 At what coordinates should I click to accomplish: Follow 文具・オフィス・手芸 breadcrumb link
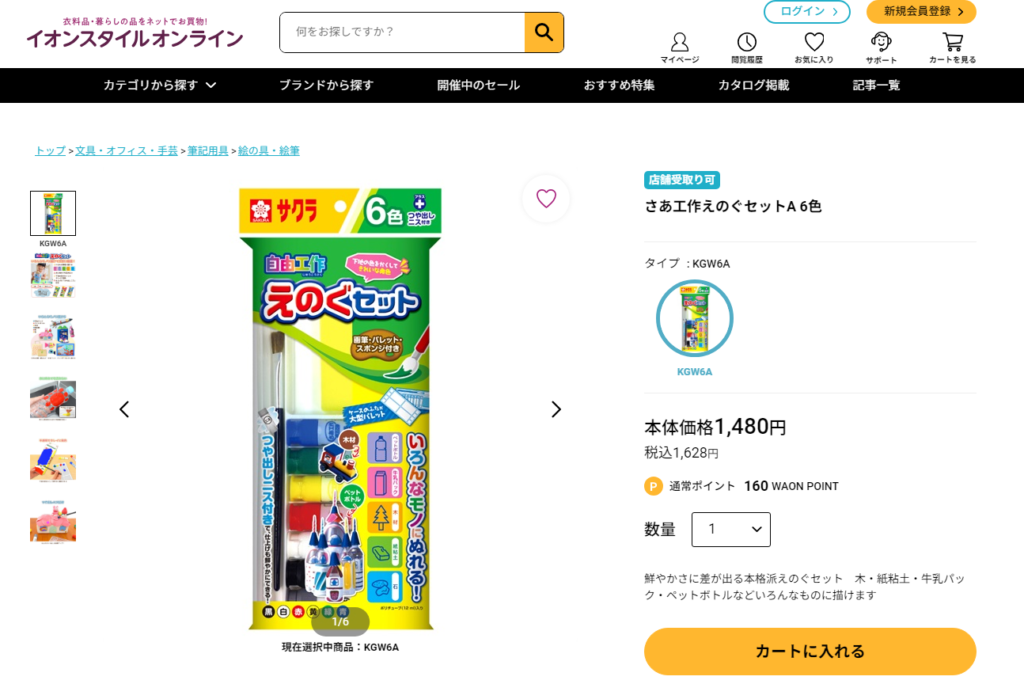pyautogui.click(x=126, y=151)
